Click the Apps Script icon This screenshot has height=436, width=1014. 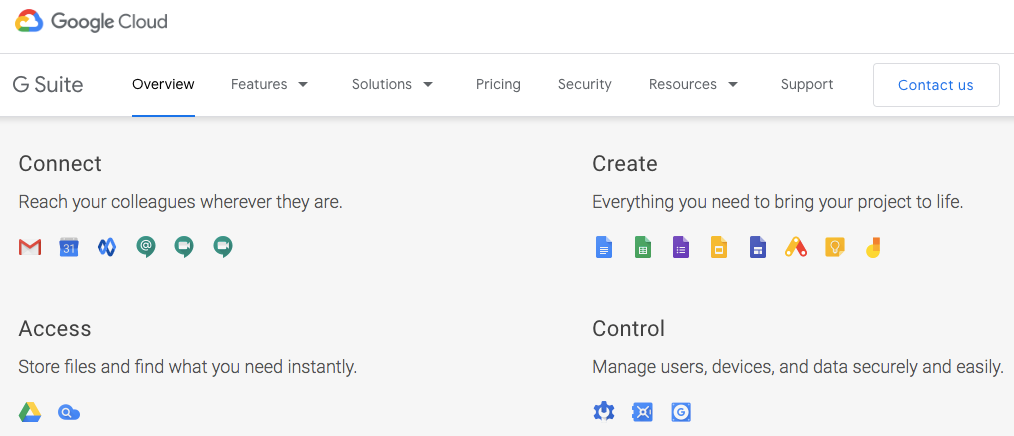pos(796,247)
